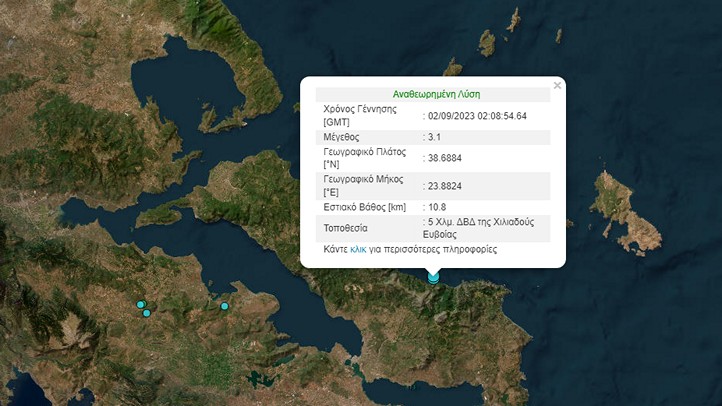Click the latitude value 38.6884
The image size is (722, 406).
[445, 158]
